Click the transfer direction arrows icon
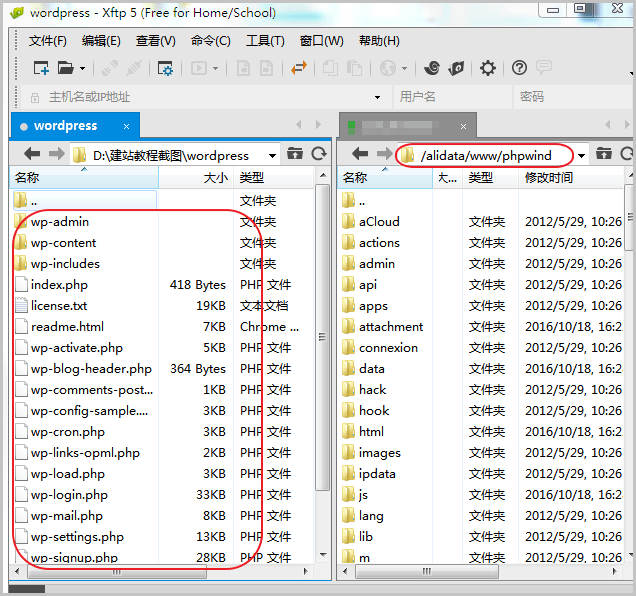The height and width of the screenshot is (596, 636). point(298,68)
